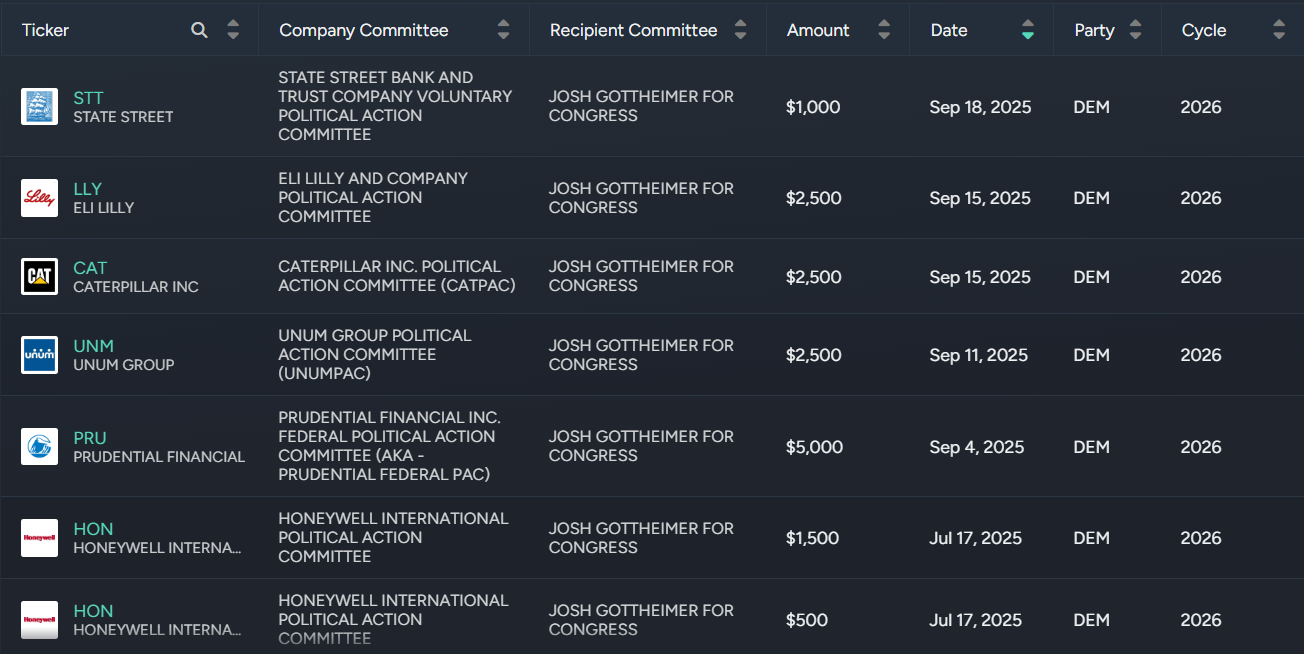The height and width of the screenshot is (654, 1304).
Task: Click the first Honeywell logo for $1,500 row
Action: pyautogui.click(x=40, y=538)
